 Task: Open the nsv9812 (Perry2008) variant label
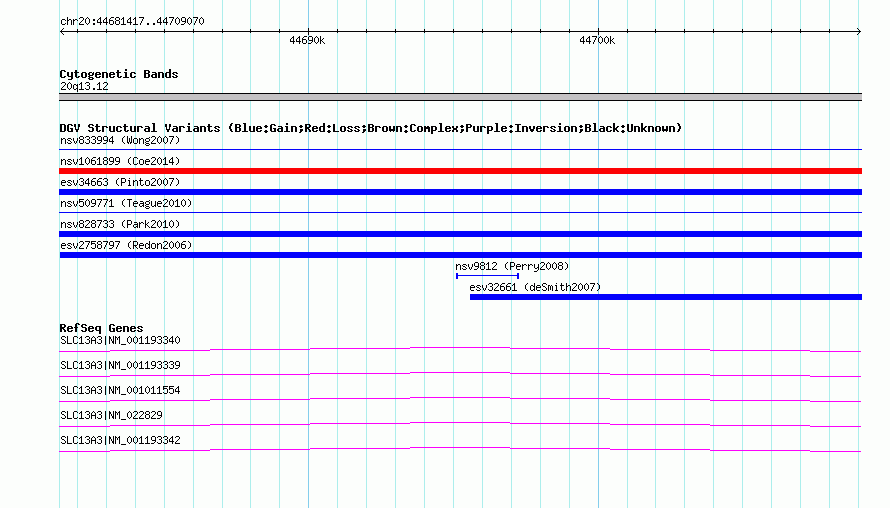[512, 266]
